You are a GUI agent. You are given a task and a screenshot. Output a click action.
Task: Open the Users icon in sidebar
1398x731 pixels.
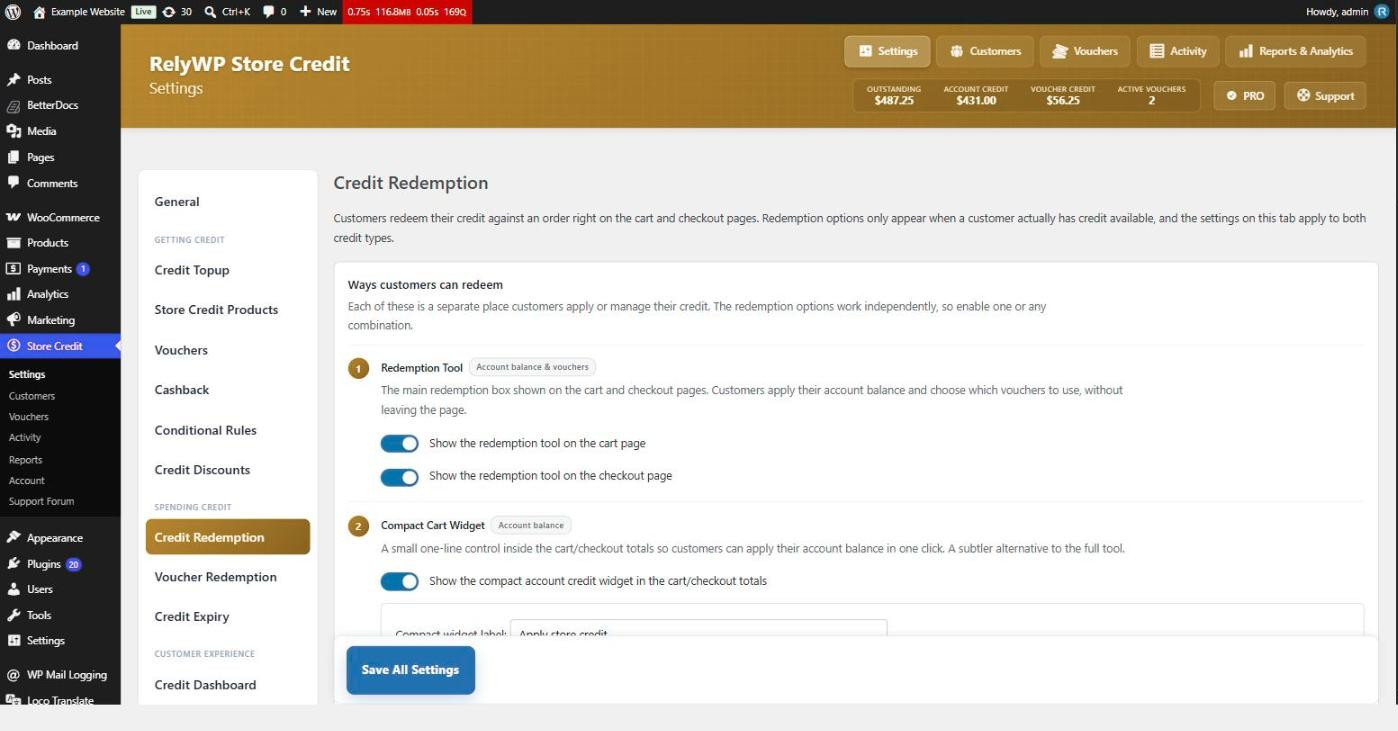tap(14, 589)
